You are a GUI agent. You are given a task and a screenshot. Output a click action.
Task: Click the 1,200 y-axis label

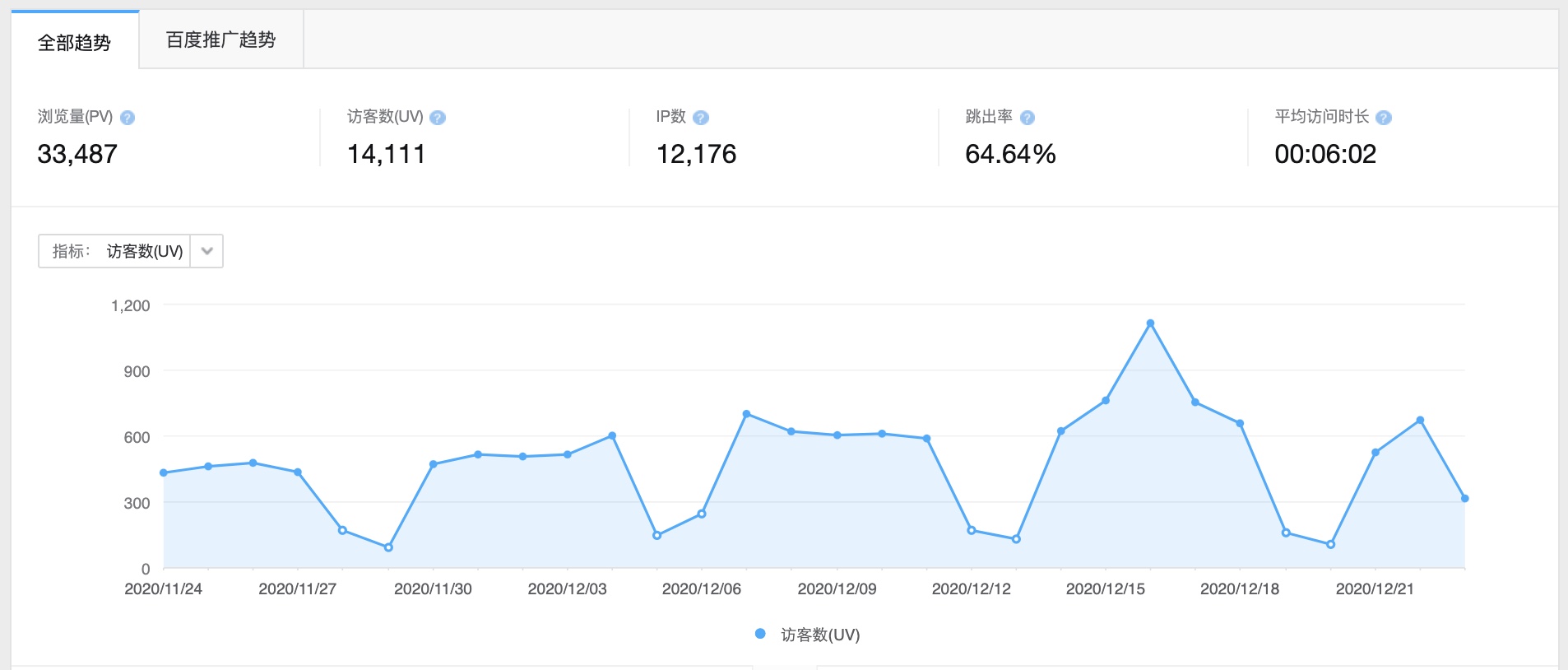click(x=131, y=305)
